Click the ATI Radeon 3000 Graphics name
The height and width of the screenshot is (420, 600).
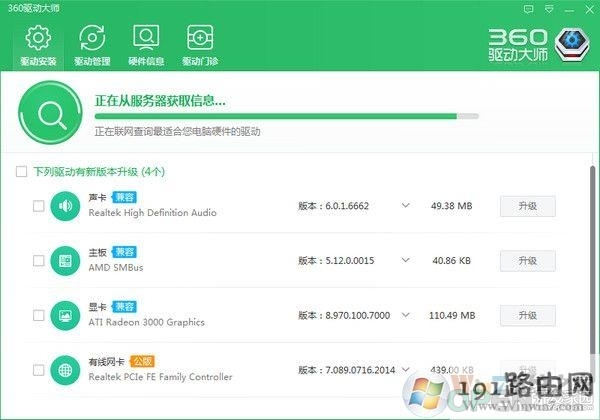pyautogui.click(x=147, y=322)
